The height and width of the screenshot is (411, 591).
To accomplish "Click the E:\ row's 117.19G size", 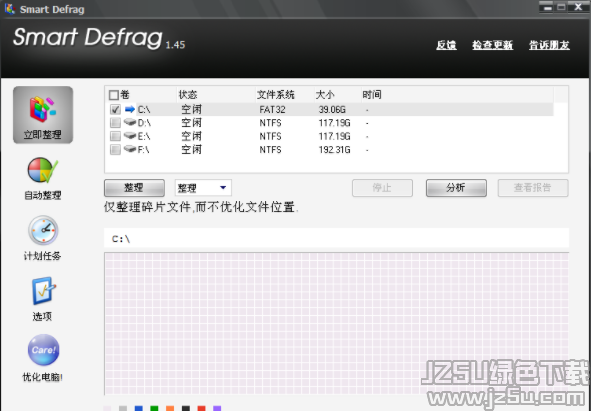I will point(334,136).
